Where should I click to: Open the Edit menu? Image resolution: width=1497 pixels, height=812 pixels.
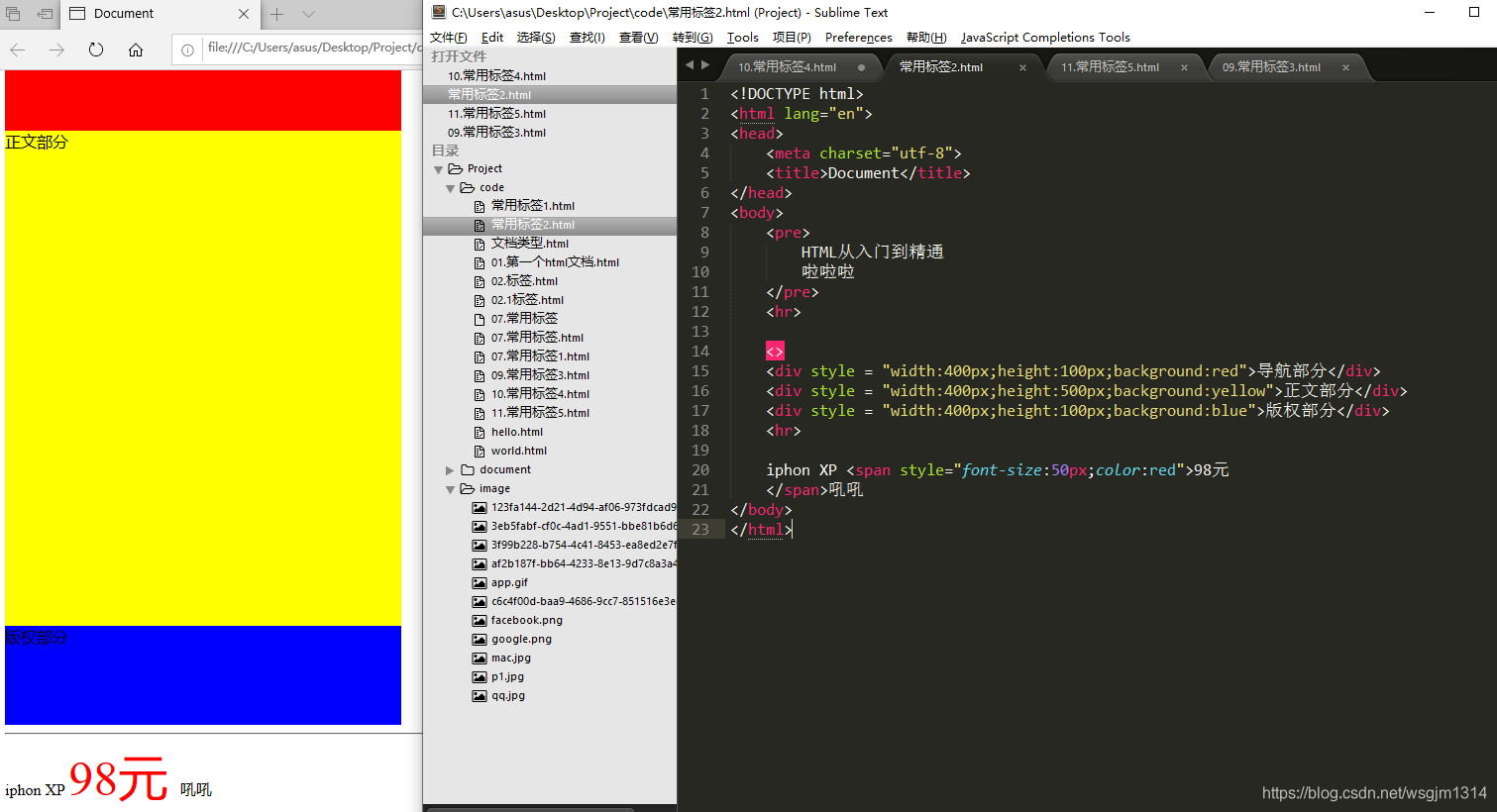pyautogui.click(x=492, y=38)
